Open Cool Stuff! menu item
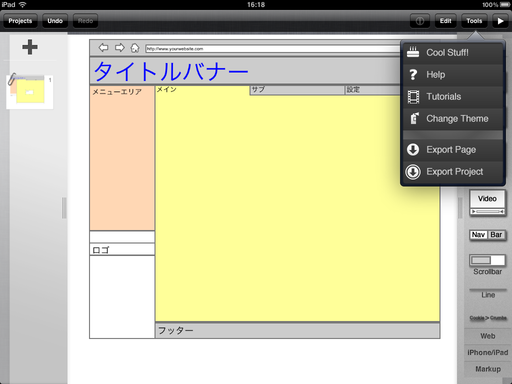The image size is (512, 384). (x=453, y=53)
